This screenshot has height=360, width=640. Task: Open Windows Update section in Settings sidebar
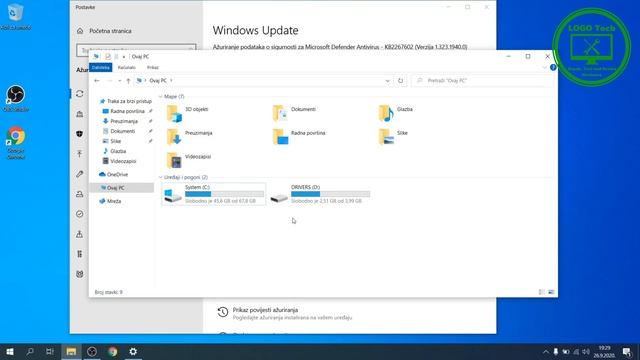(x=80, y=94)
